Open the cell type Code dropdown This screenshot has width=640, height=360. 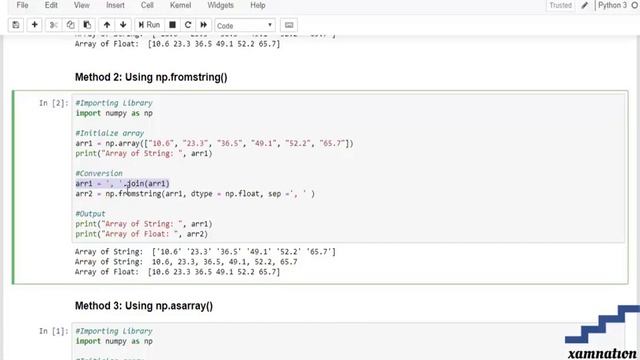click(x=244, y=25)
